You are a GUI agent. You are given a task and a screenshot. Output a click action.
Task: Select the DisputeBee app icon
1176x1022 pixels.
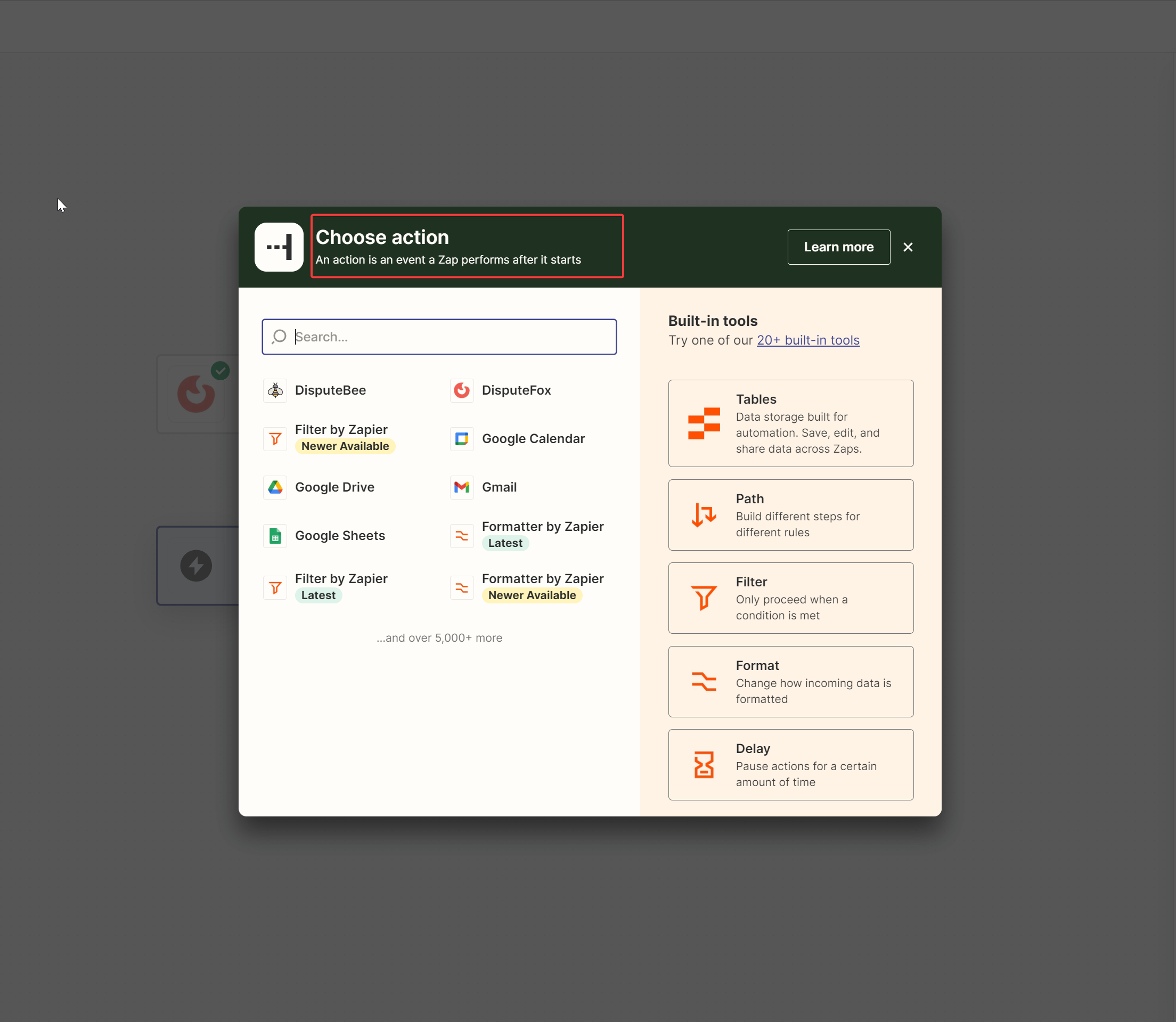coord(275,390)
